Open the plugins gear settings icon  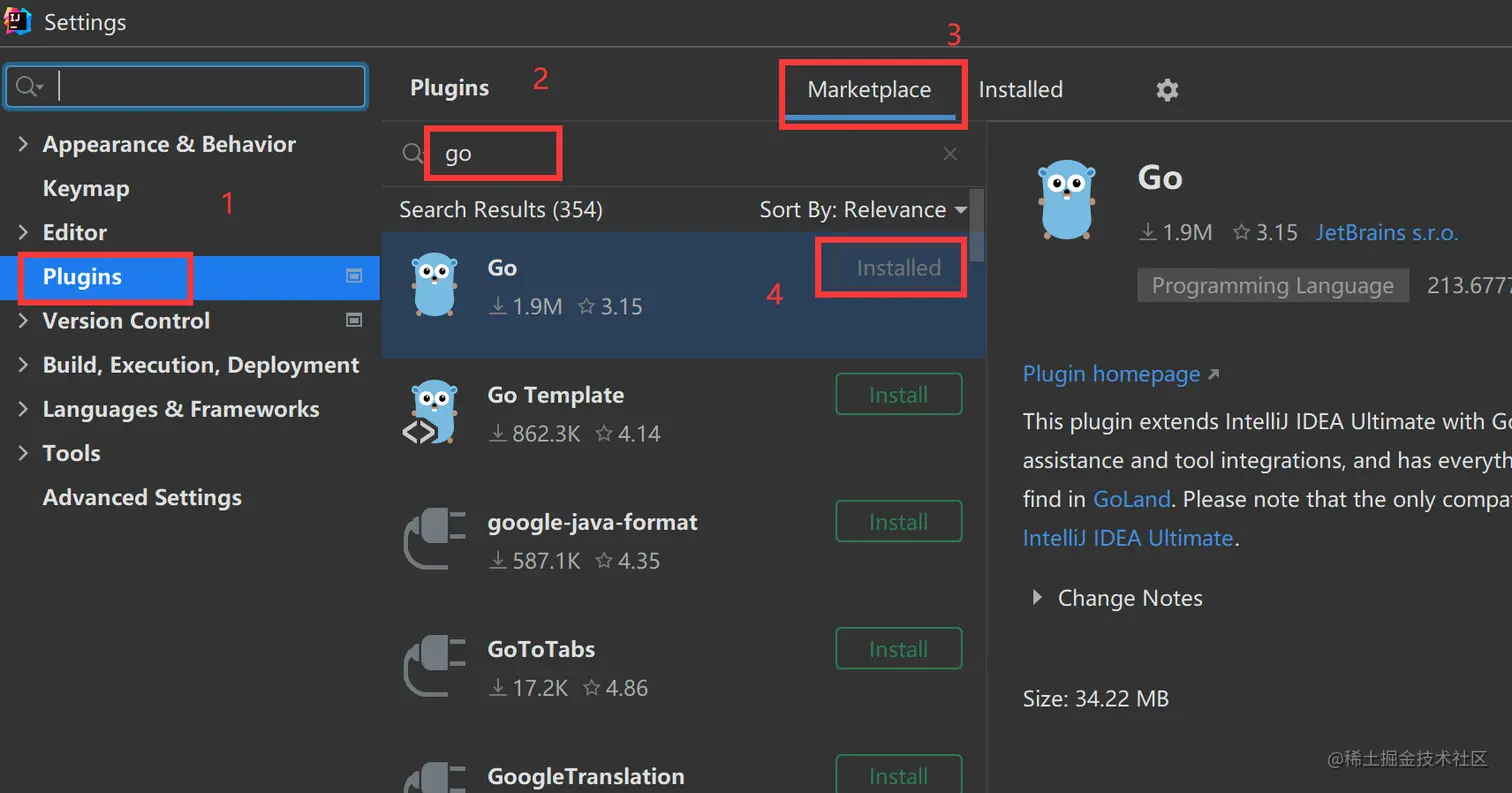tap(1167, 90)
